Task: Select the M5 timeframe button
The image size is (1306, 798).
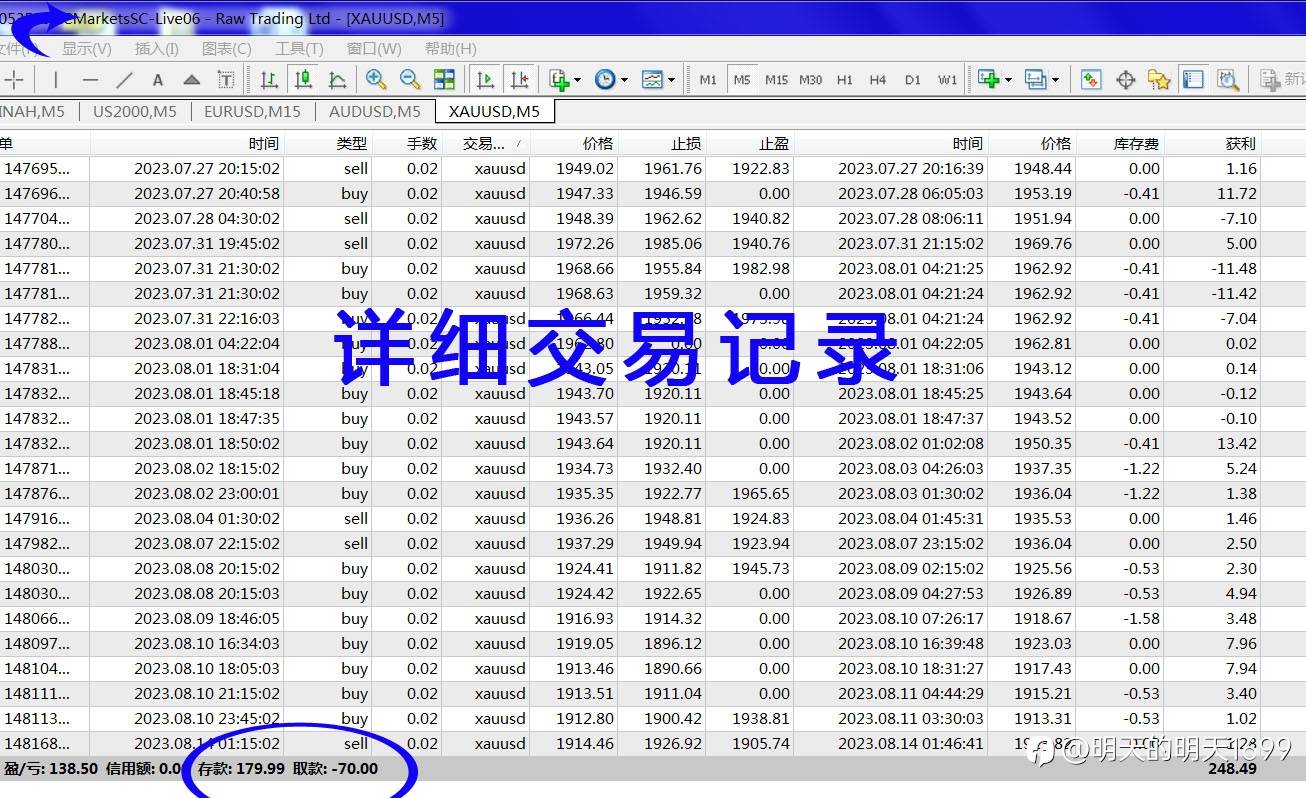Action: [741, 80]
